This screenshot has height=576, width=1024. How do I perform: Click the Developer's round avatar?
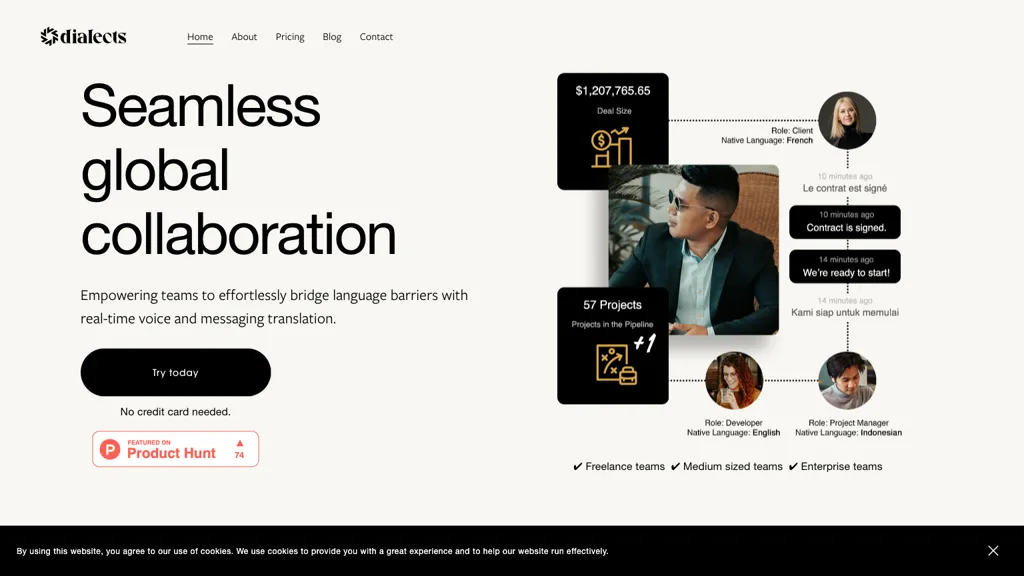(733, 380)
